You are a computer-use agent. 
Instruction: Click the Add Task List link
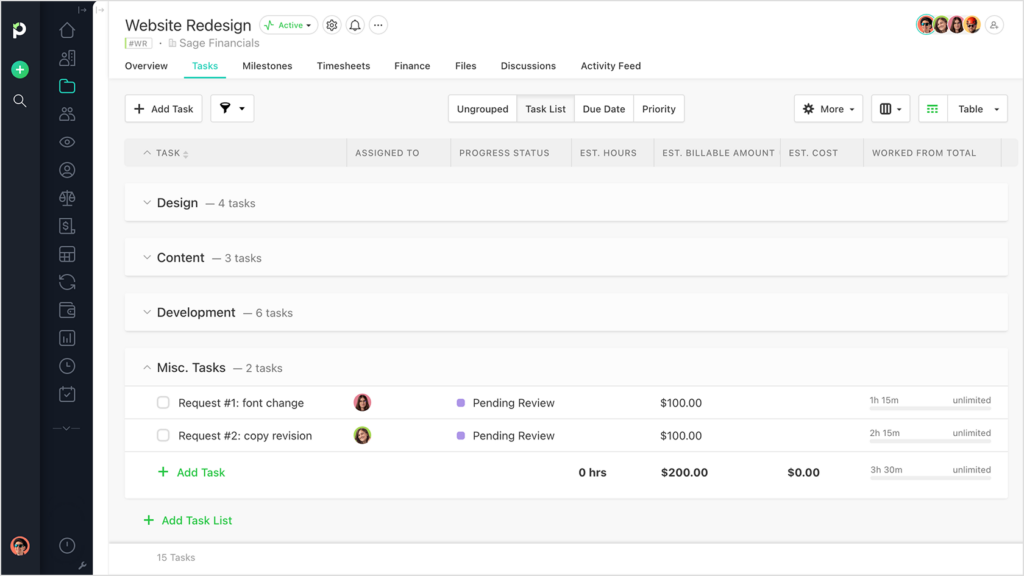(x=188, y=520)
